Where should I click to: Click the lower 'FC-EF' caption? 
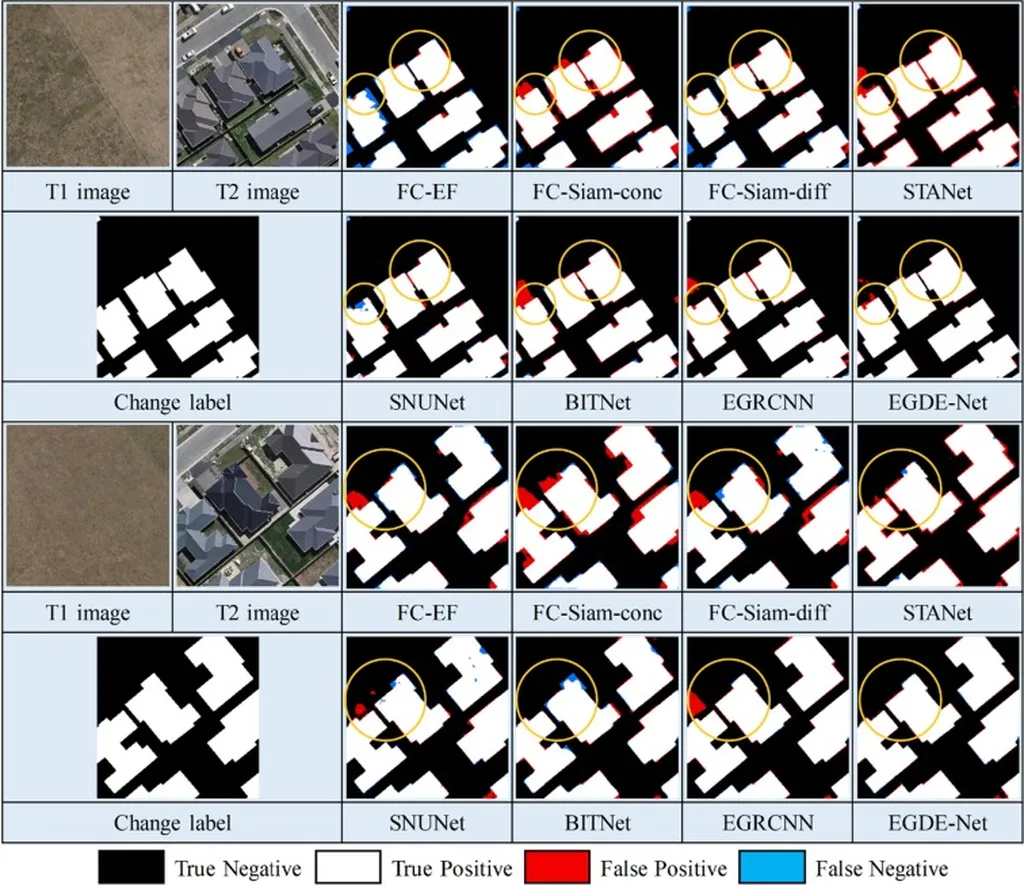tap(427, 613)
